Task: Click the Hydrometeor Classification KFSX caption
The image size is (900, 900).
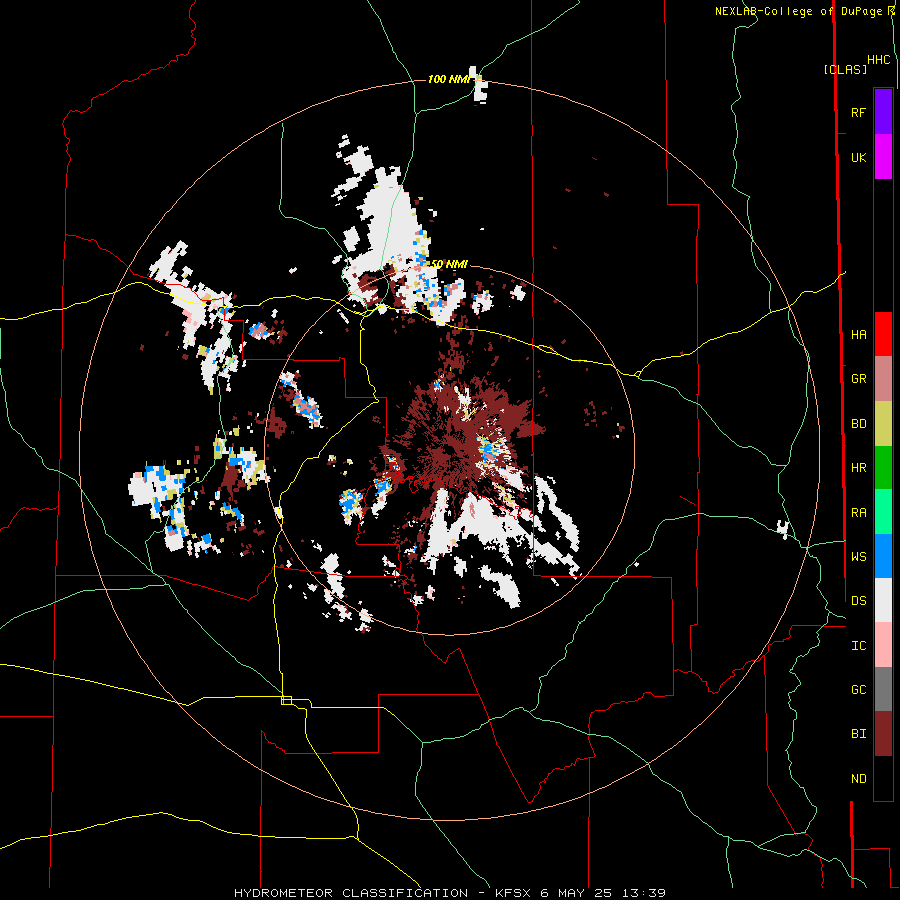Action: [x=449, y=893]
